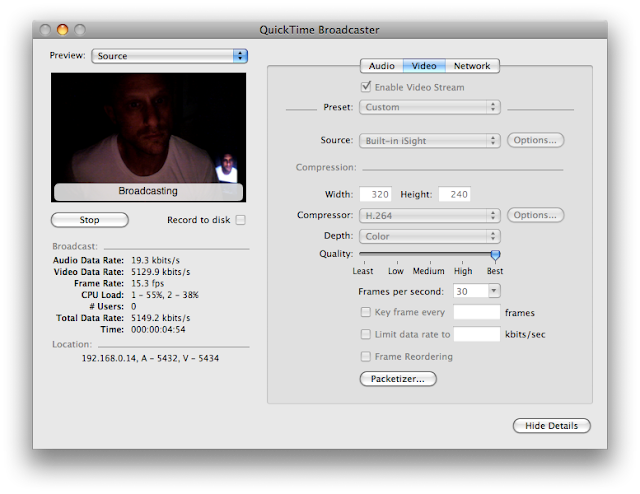The width and height of the screenshot is (640, 494).
Task: Open the Preset Custom dropdown
Action: 430,107
